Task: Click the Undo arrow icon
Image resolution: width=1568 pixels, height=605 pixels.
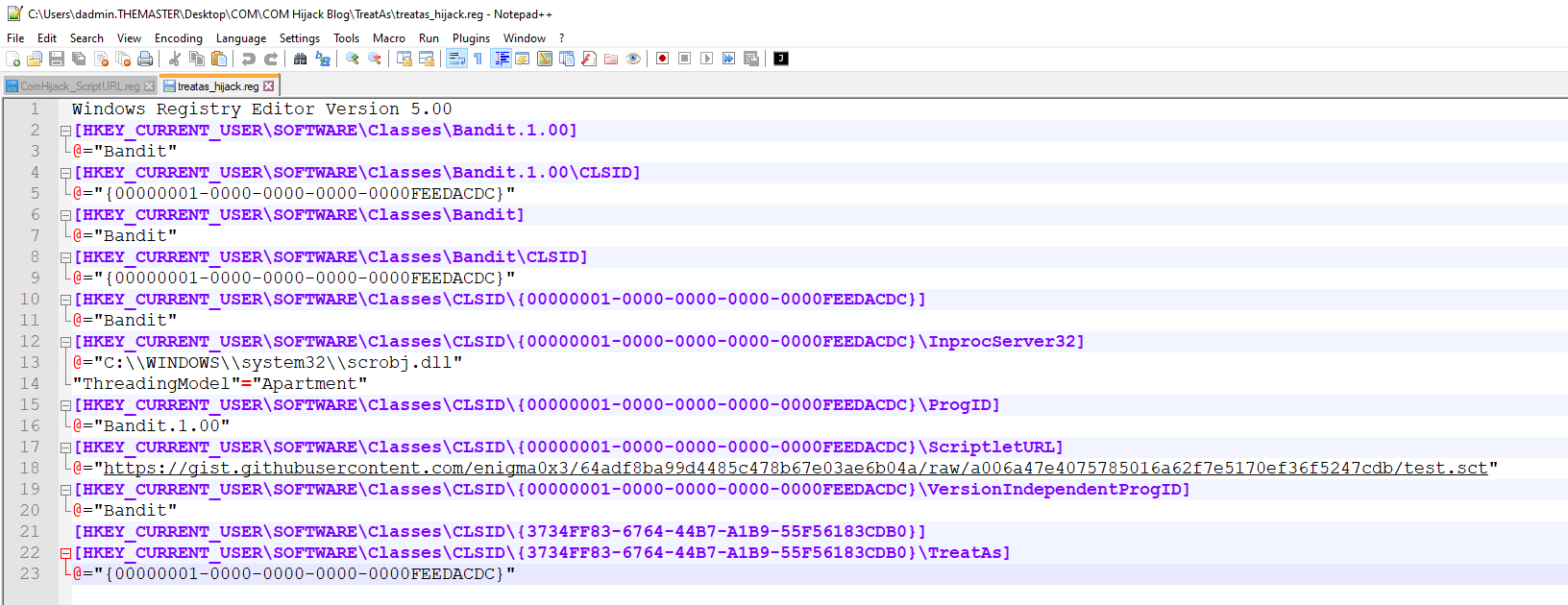Action: [x=249, y=59]
